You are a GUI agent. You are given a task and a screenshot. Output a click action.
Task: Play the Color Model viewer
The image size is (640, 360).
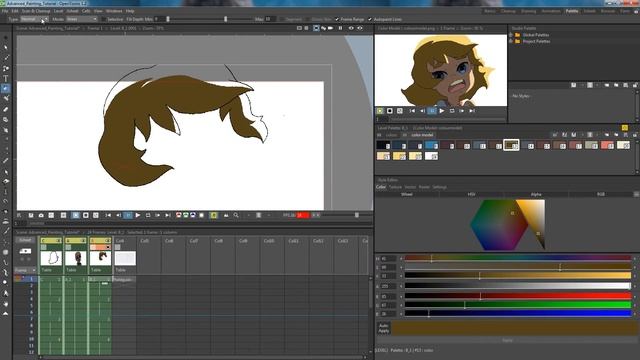point(442,111)
